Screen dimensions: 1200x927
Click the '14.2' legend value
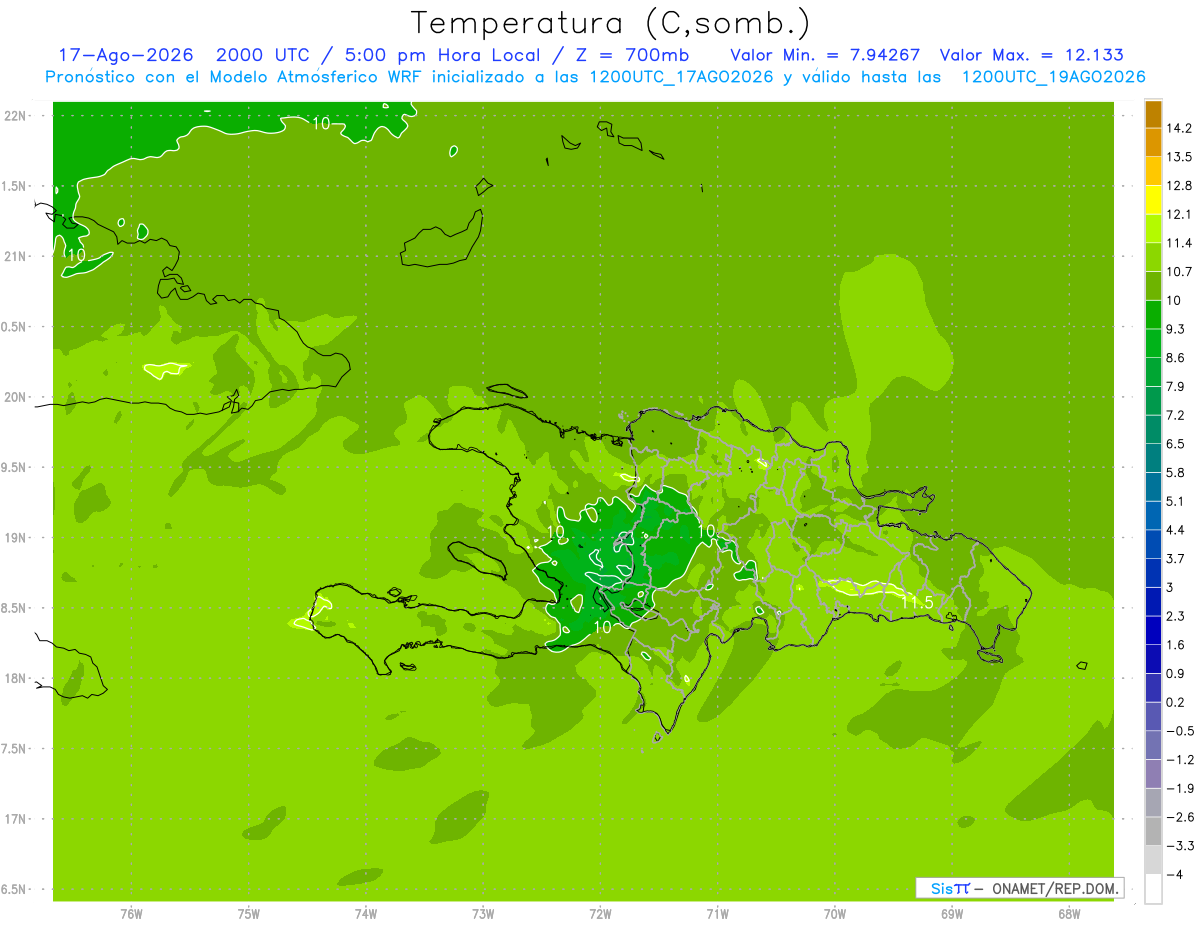click(x=1179, y=128)
